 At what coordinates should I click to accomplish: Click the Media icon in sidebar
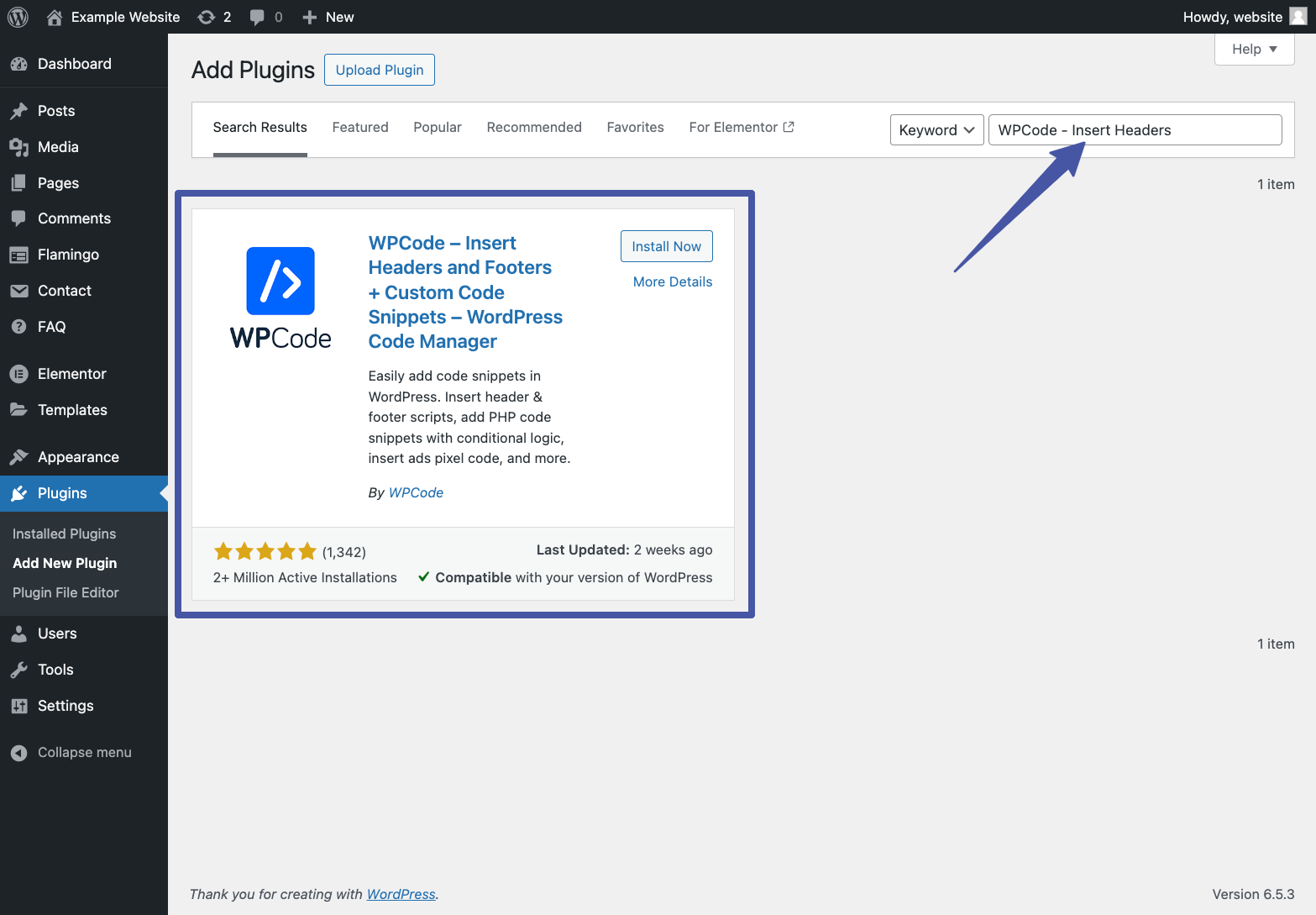coord(19,147)
